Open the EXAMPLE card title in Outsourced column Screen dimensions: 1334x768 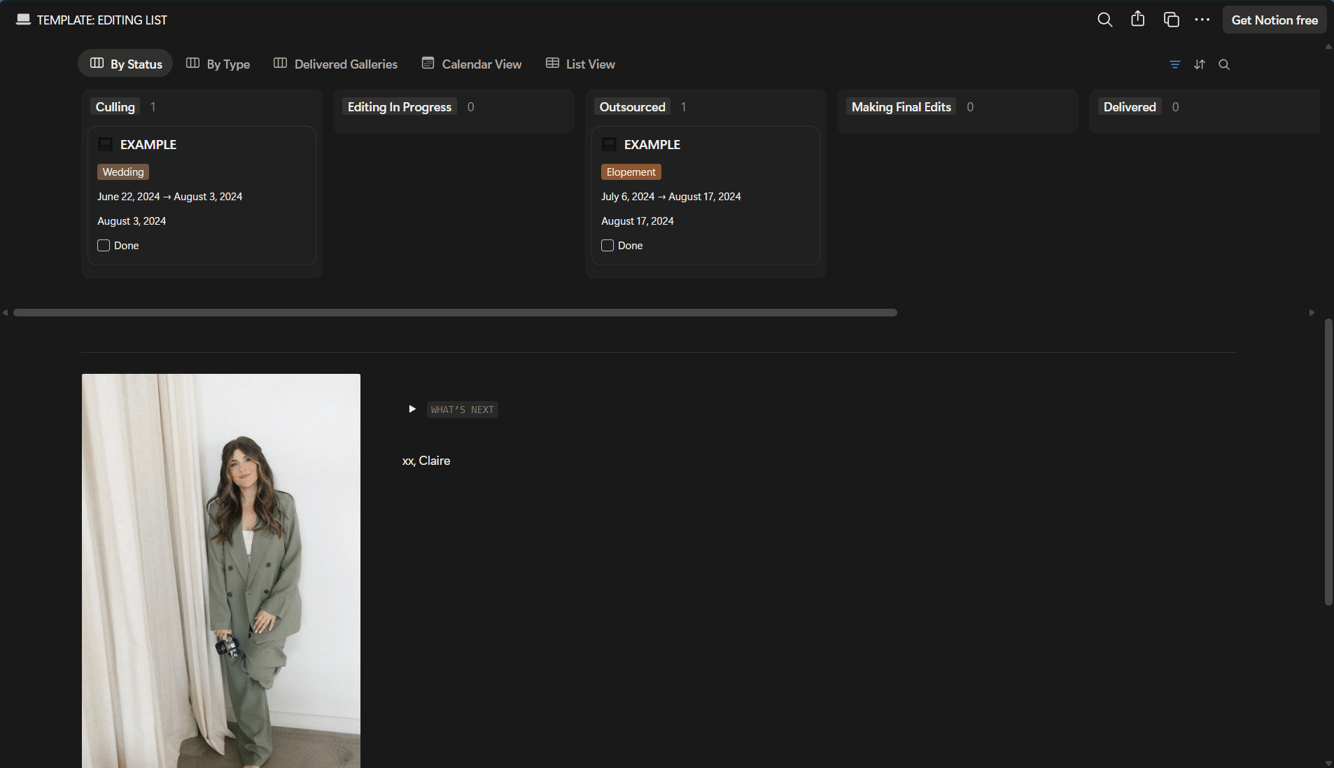(x=652, y=145)
